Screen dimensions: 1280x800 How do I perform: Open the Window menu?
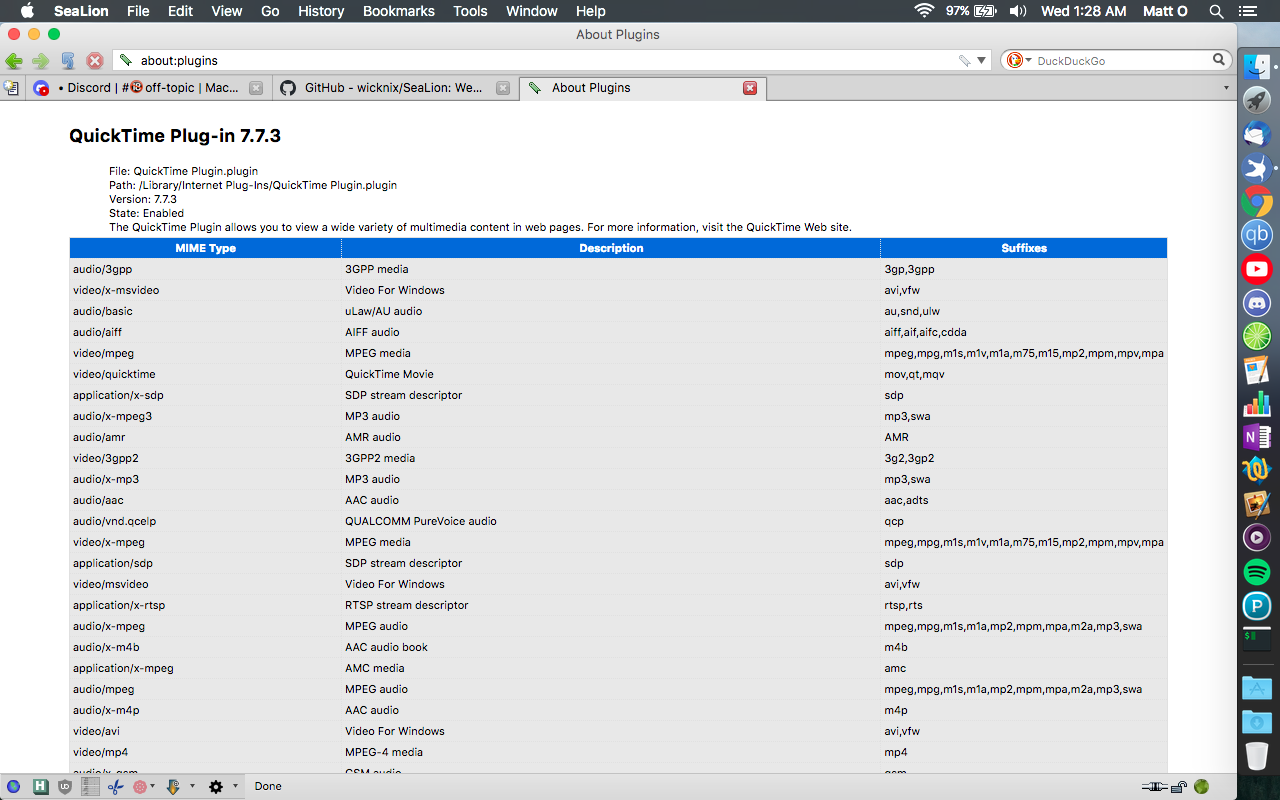point(532,11)
